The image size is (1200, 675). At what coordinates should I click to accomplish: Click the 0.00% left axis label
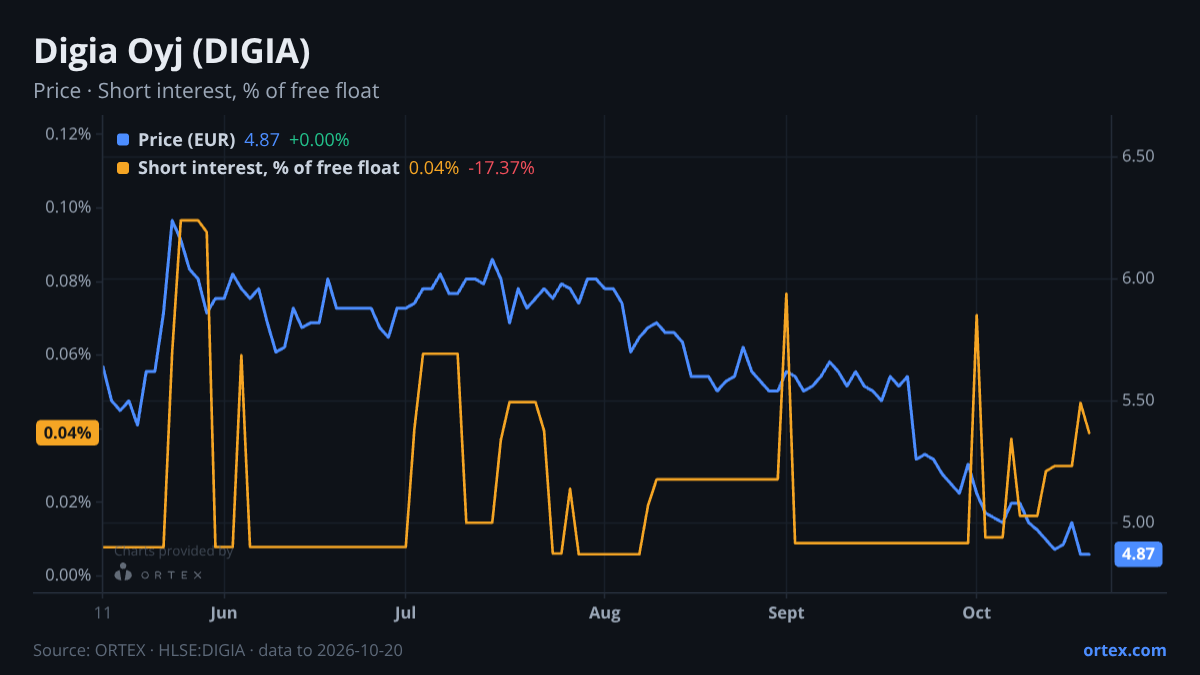click(68, 575)
